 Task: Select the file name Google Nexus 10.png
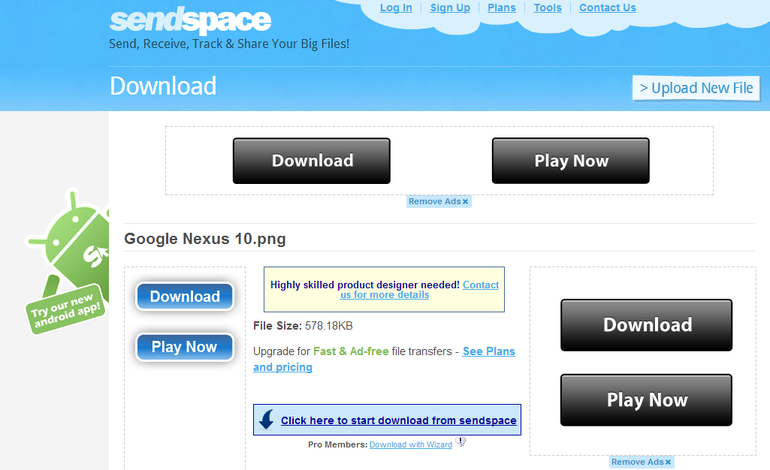coord(205,239)
